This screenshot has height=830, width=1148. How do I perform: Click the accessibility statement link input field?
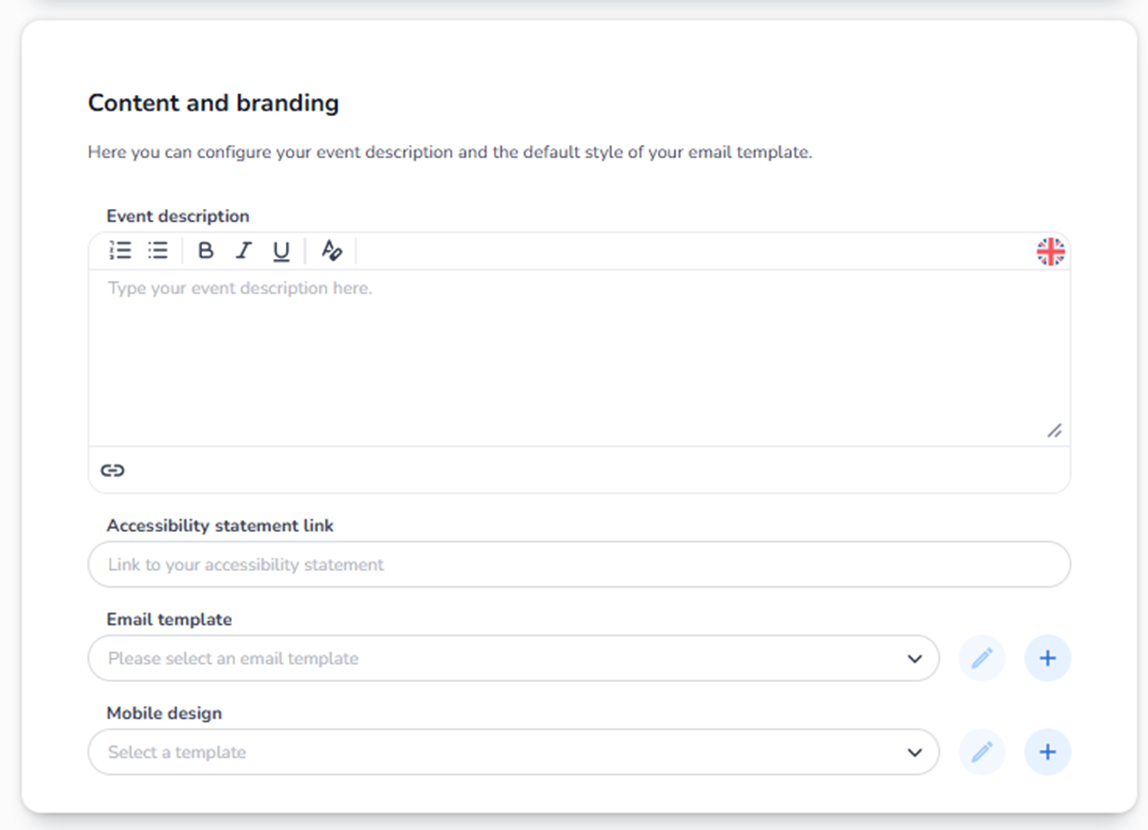579,565
